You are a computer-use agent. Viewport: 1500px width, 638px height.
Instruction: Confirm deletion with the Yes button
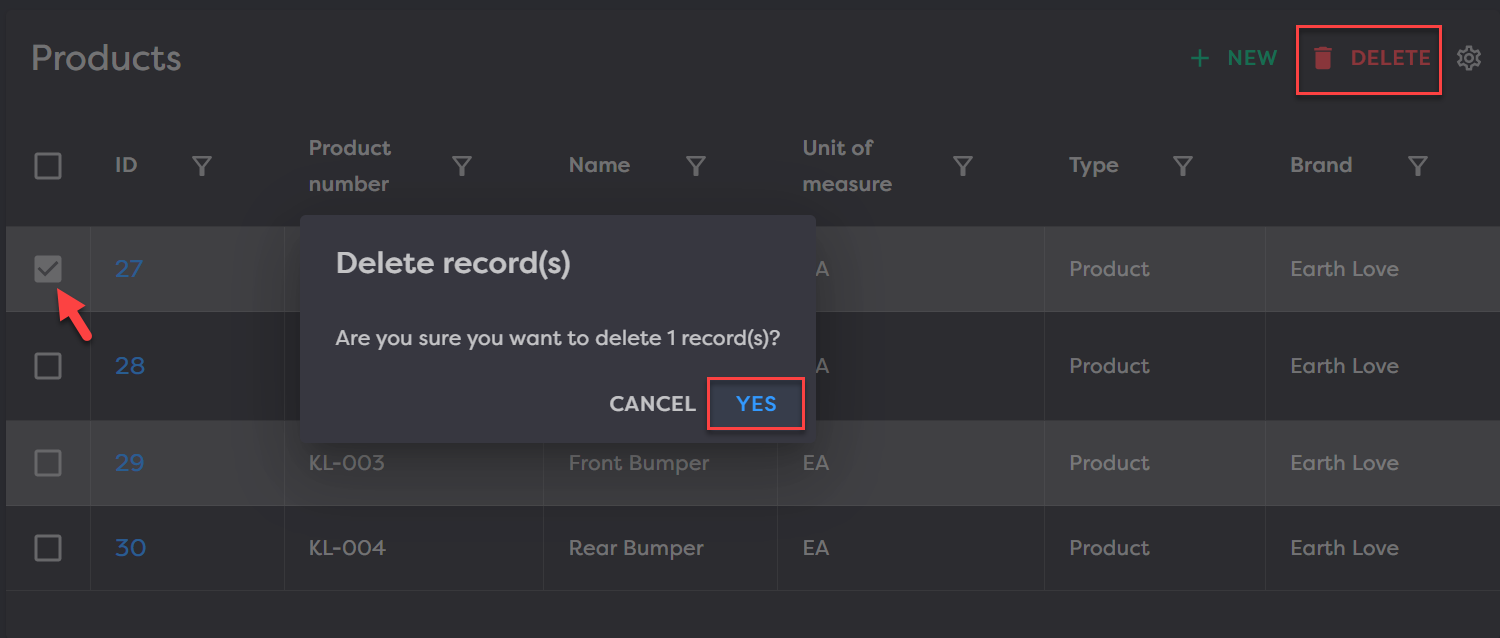coord(756,404)
